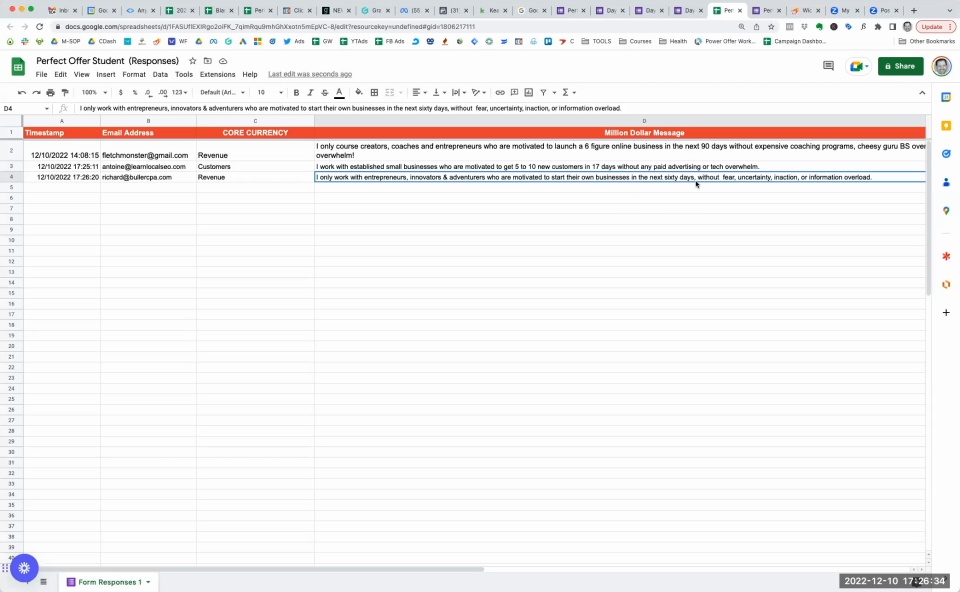This screenshot has height=592, width=960.
Task: Open the Google Meet call button
Action: (858, 66)
